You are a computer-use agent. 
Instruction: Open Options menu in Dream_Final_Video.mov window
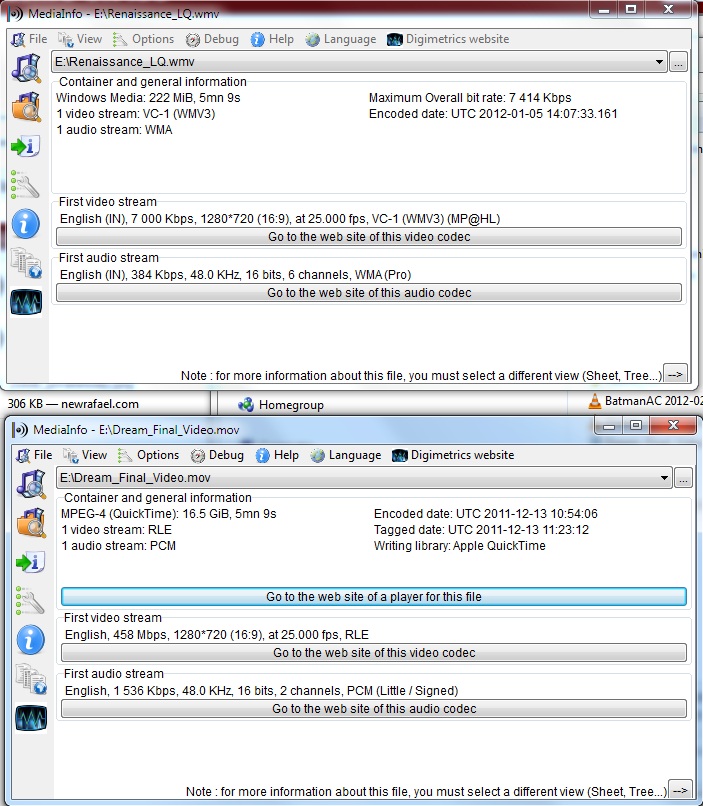pos(149,455)
